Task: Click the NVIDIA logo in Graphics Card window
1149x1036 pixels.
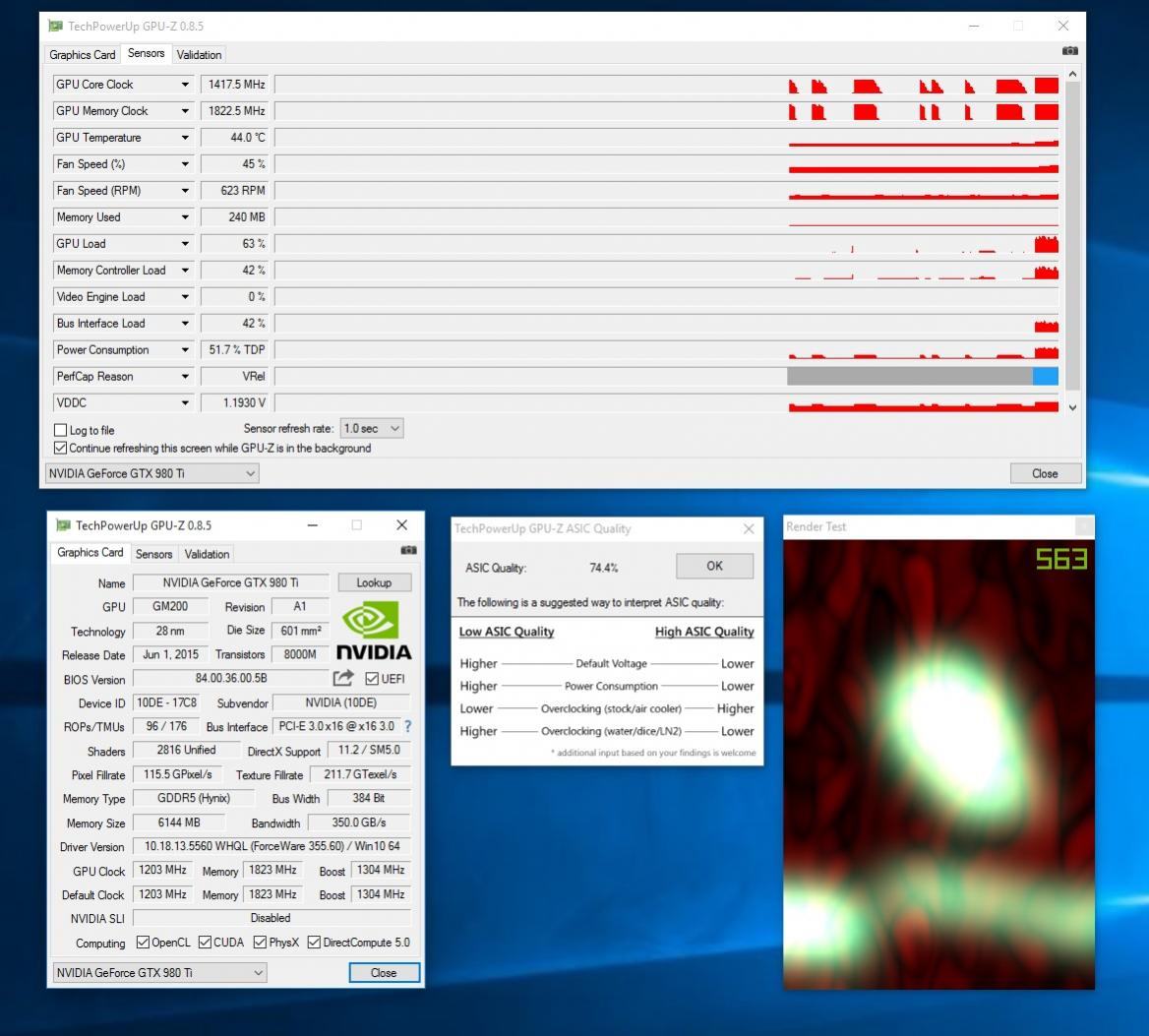Action: pos(374,630)
